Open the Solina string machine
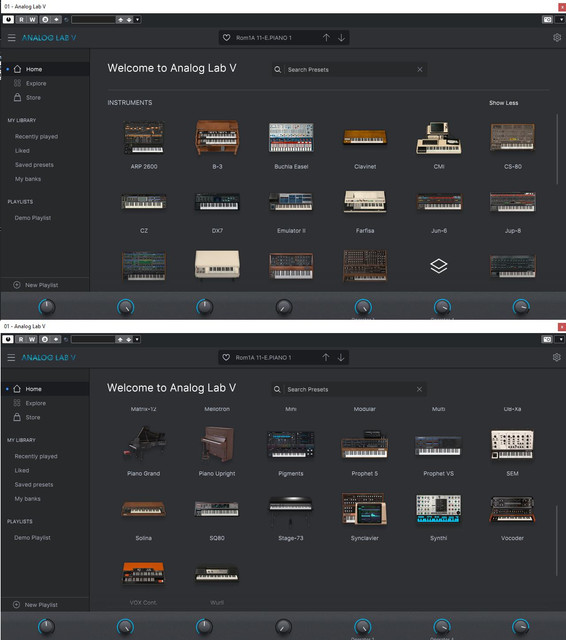The image size is (566, 640). [x=144, y=509]
